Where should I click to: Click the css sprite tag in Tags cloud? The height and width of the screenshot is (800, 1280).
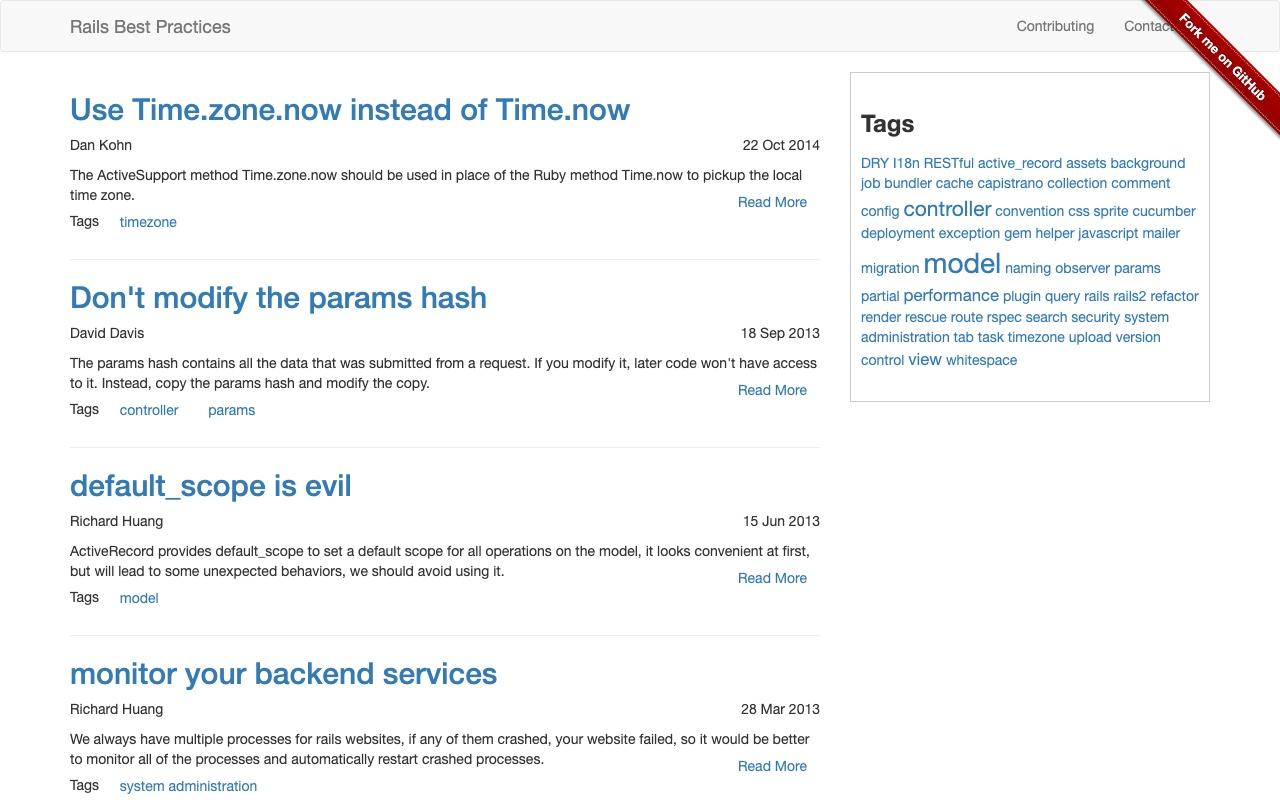[1098, 211]
